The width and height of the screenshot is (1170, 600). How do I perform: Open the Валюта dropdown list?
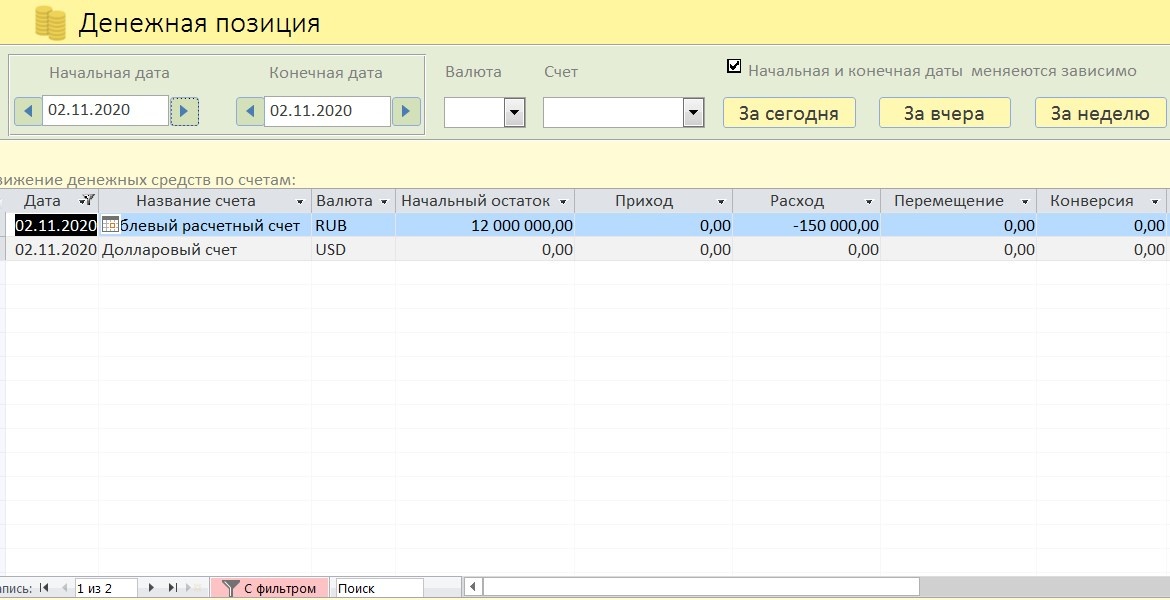[x=515, y=113]
